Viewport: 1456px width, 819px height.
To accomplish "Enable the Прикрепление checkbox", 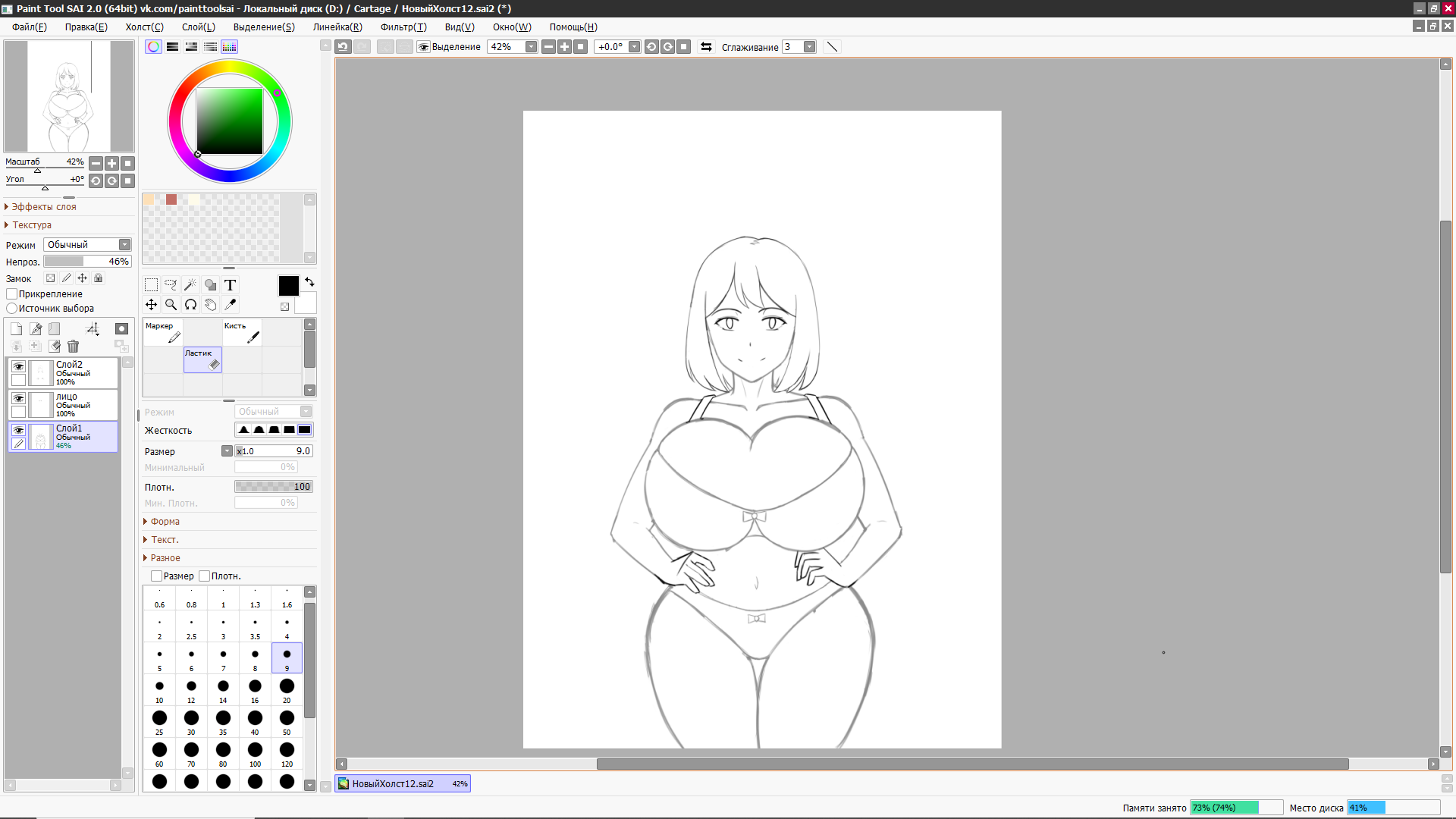I will 12,294.
